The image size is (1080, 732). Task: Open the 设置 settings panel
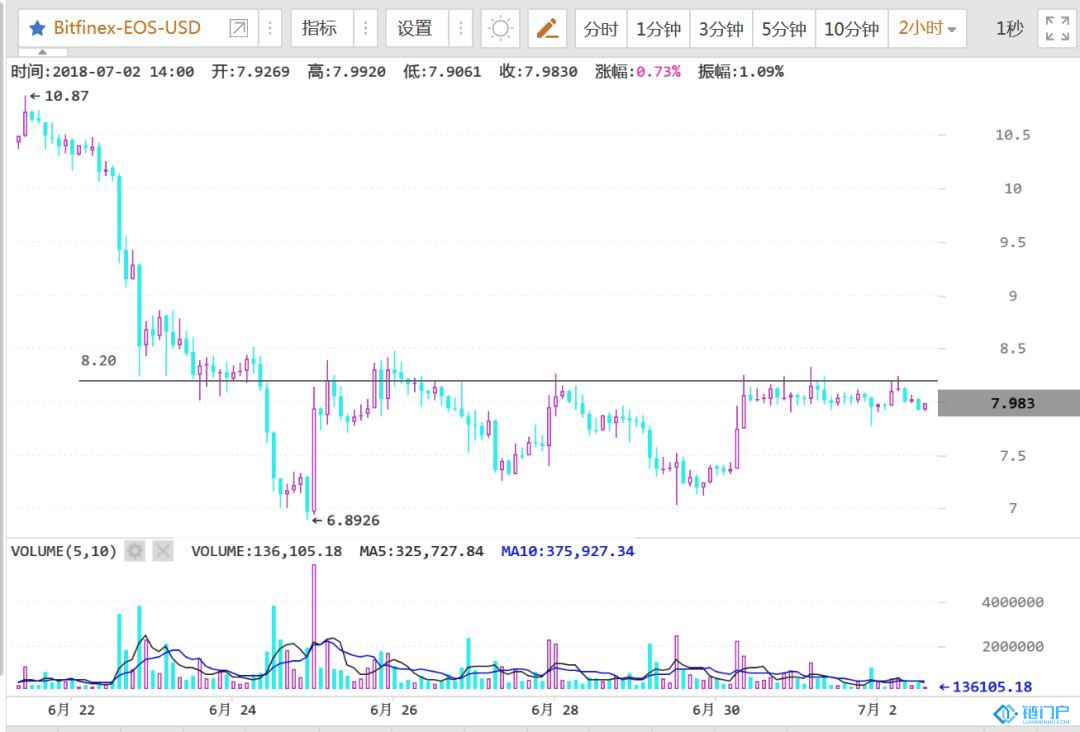[415, 28]
